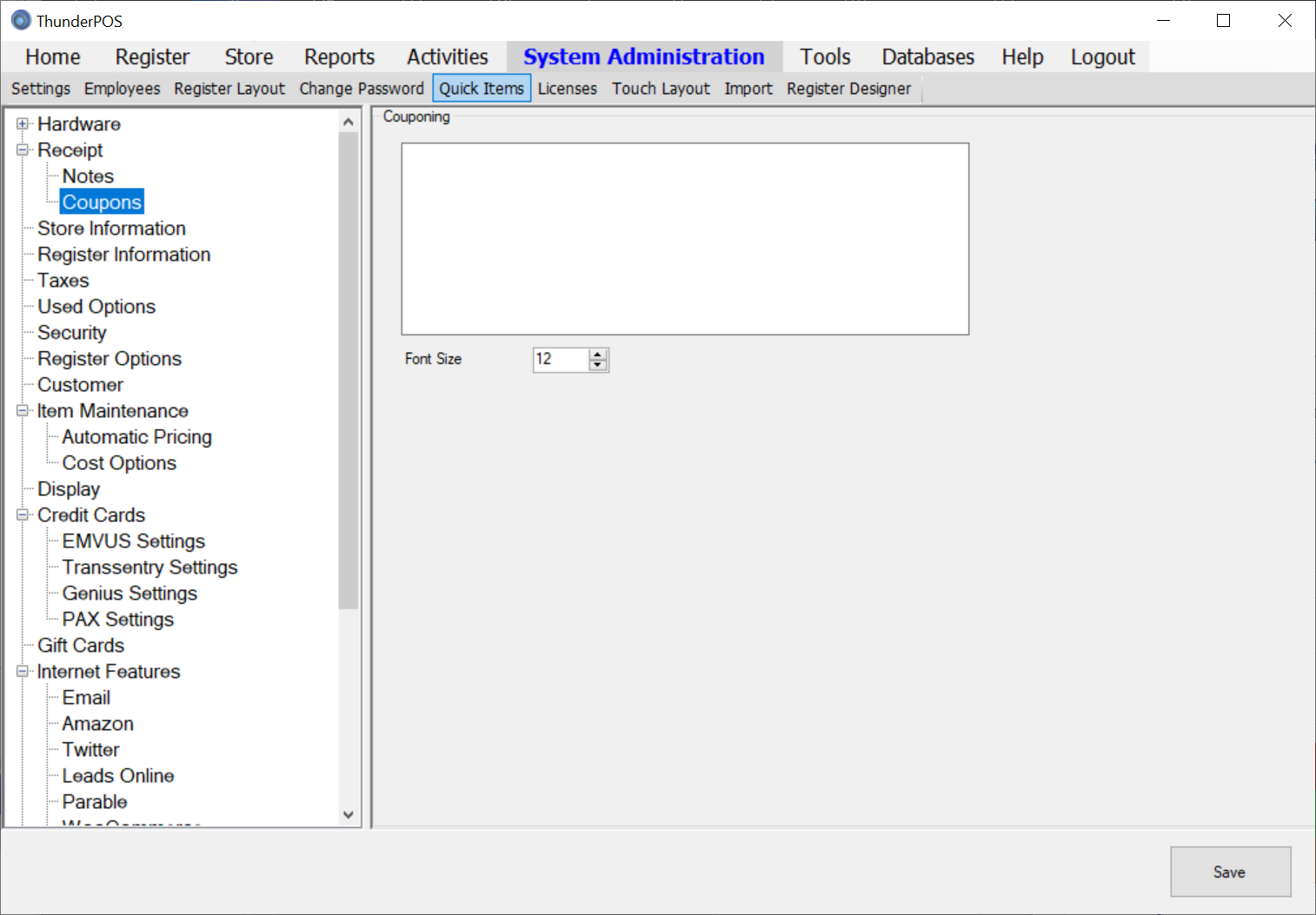Image resolution: width=1316 pixels, height=915 pixels.
Task: Click inside the Couponing text box
Action: (685, 239)
